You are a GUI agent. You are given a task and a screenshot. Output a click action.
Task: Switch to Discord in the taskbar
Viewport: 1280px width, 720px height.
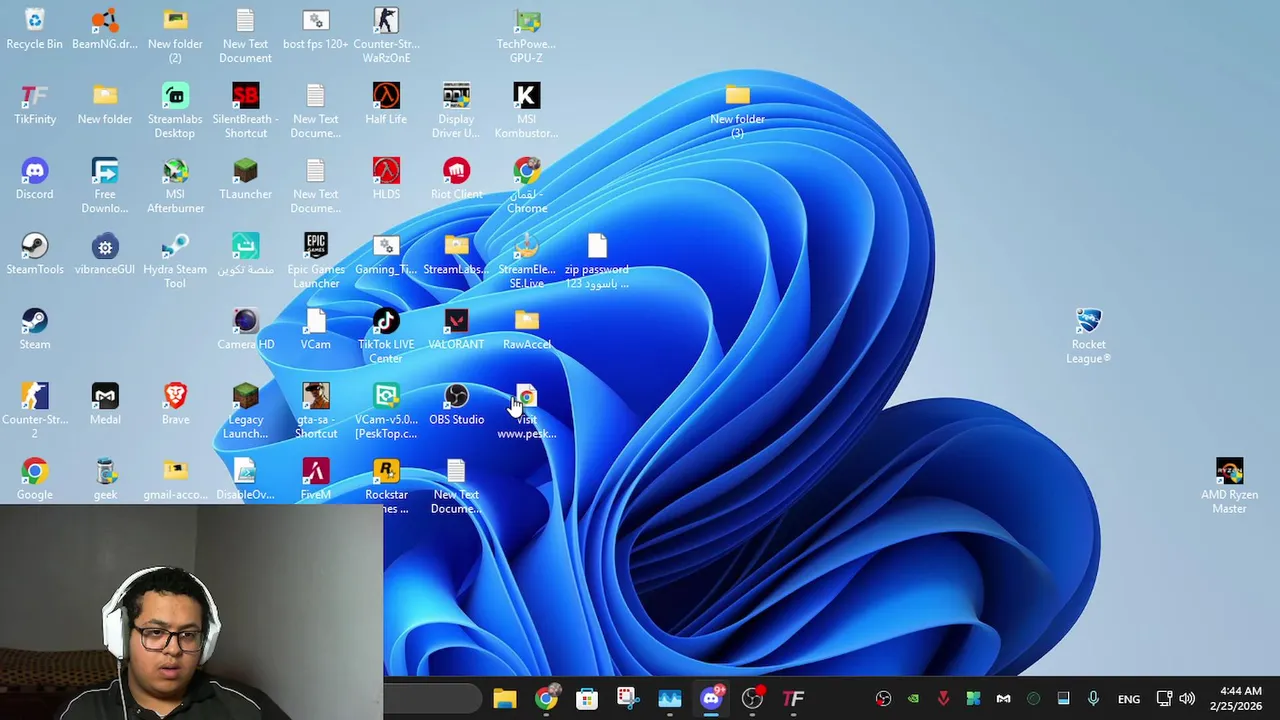tap(711, 698)
